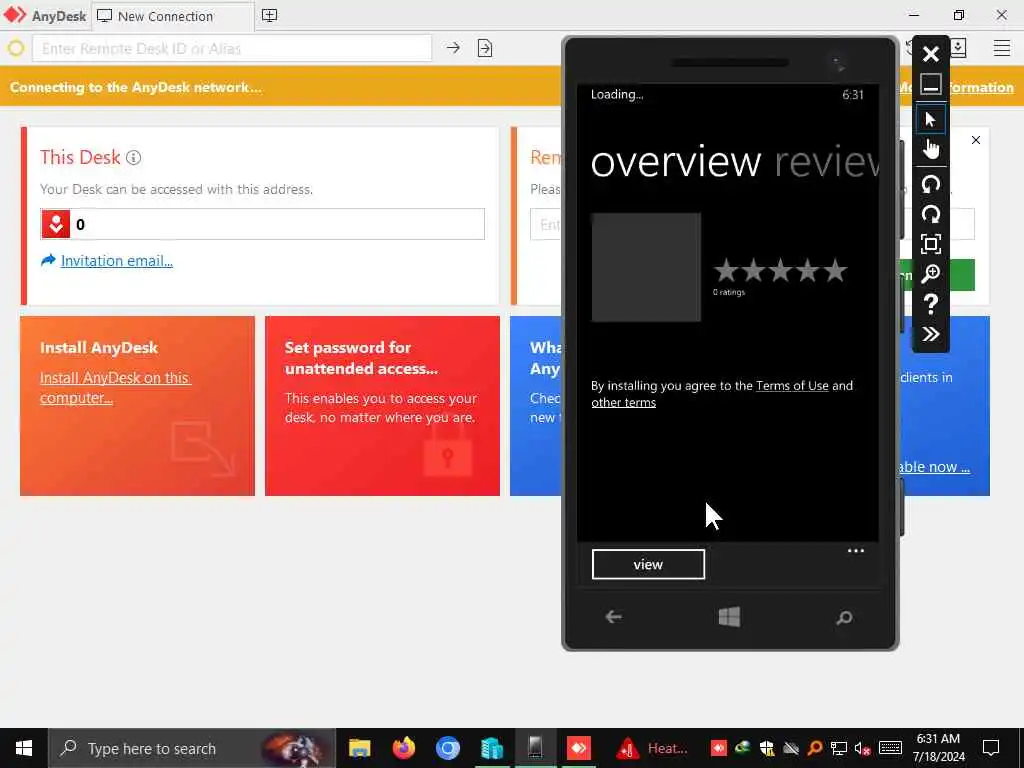Dismiss the Remote Desk panel with its X

976,140
